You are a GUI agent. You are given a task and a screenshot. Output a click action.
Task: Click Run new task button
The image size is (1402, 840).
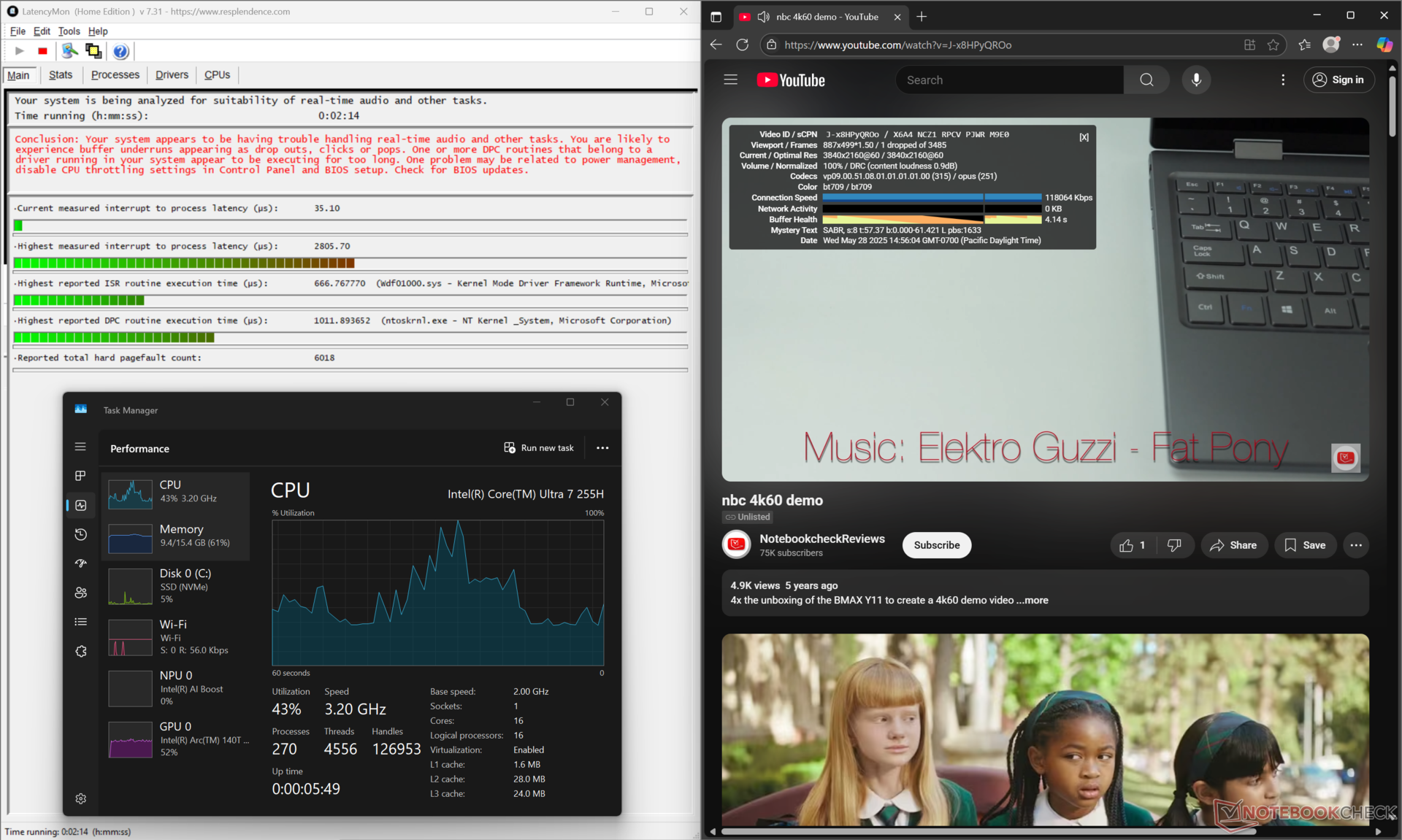pyautogui.click(x=539, y=448)
